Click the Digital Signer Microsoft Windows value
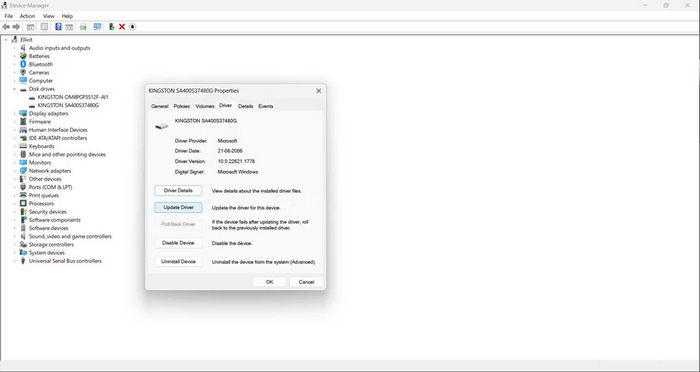 click(238, 171)
